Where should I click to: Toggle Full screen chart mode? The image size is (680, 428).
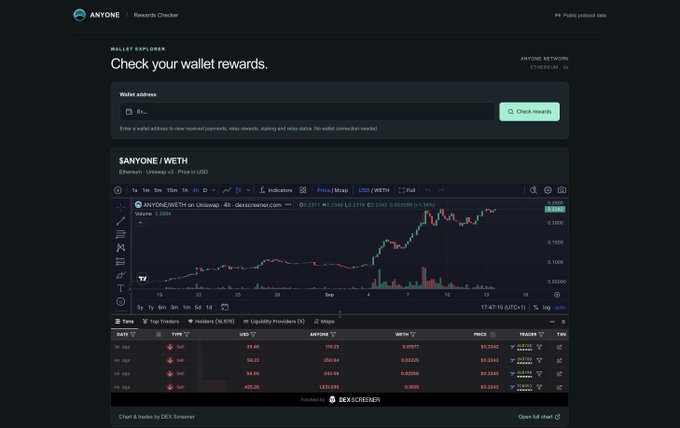pos(407,190)
